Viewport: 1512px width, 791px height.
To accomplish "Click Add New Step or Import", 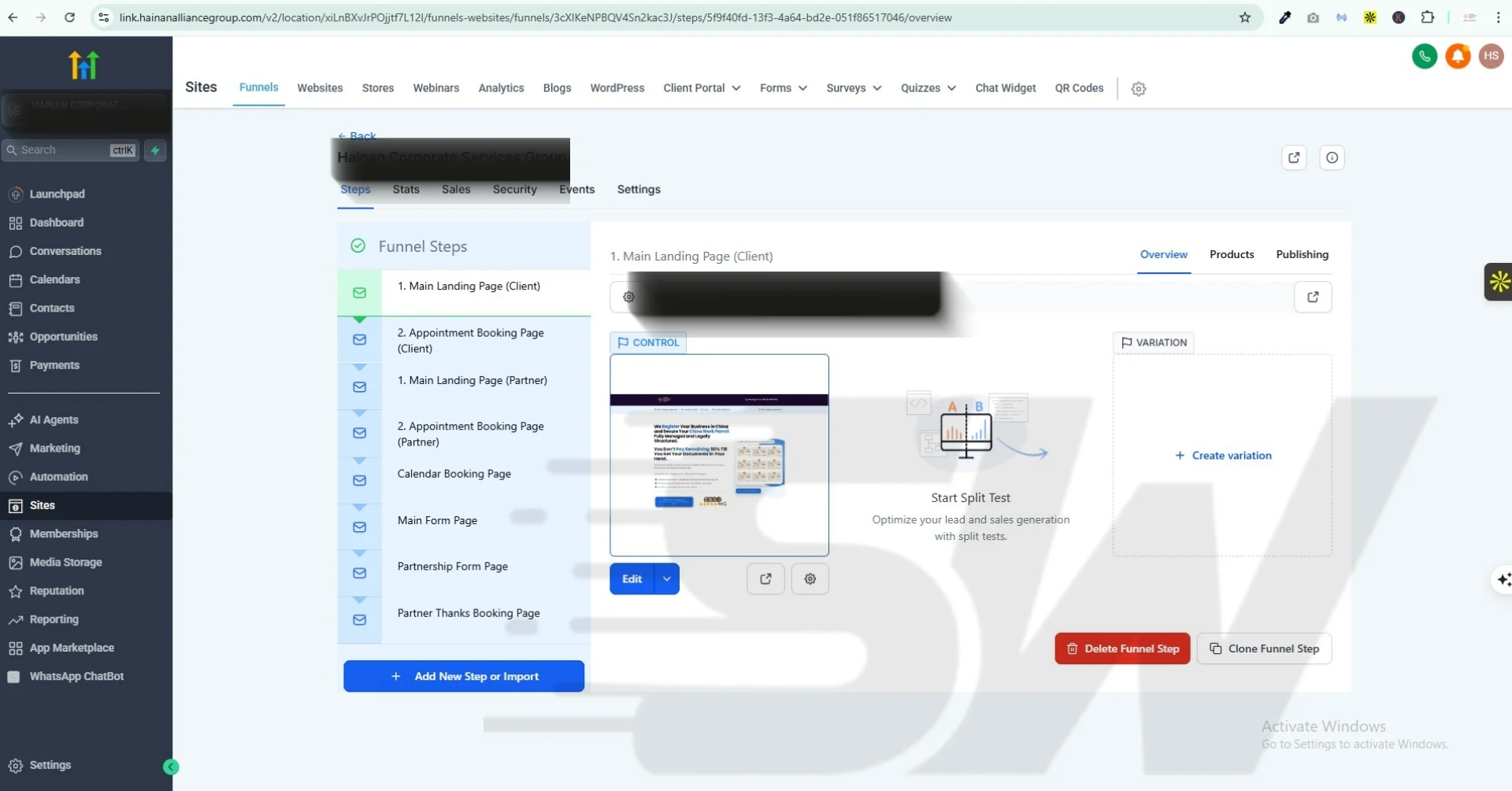I will (x=464, y=676).
